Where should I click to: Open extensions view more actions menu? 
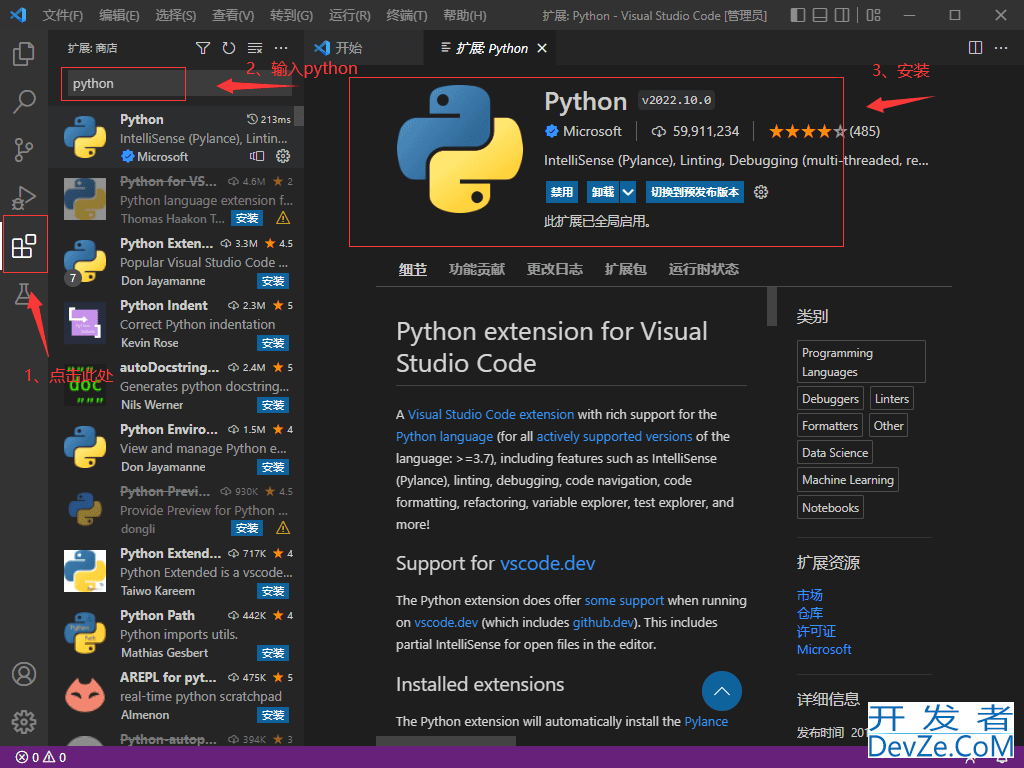click(x=281, y=48)
